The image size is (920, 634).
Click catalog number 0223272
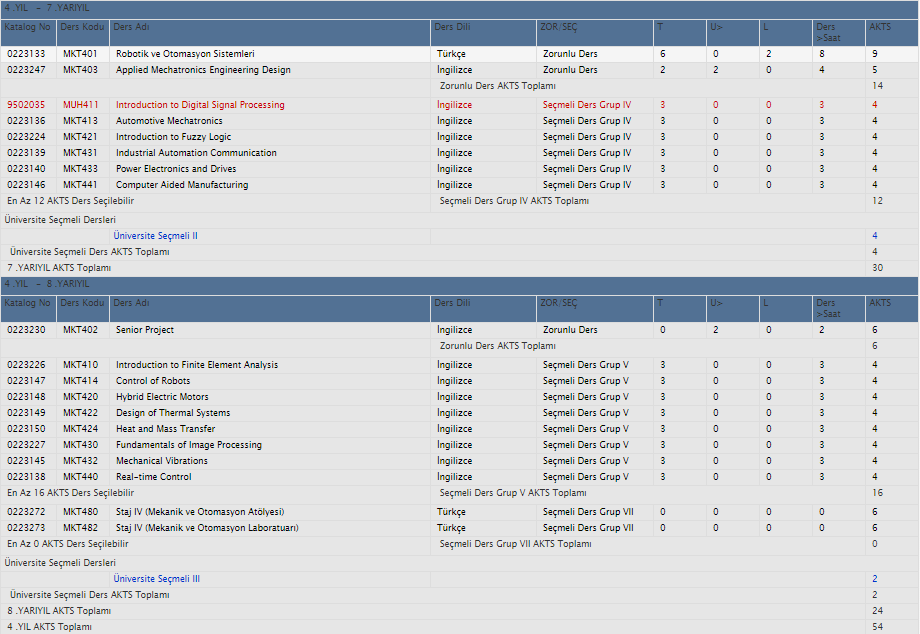click(26, 512)
